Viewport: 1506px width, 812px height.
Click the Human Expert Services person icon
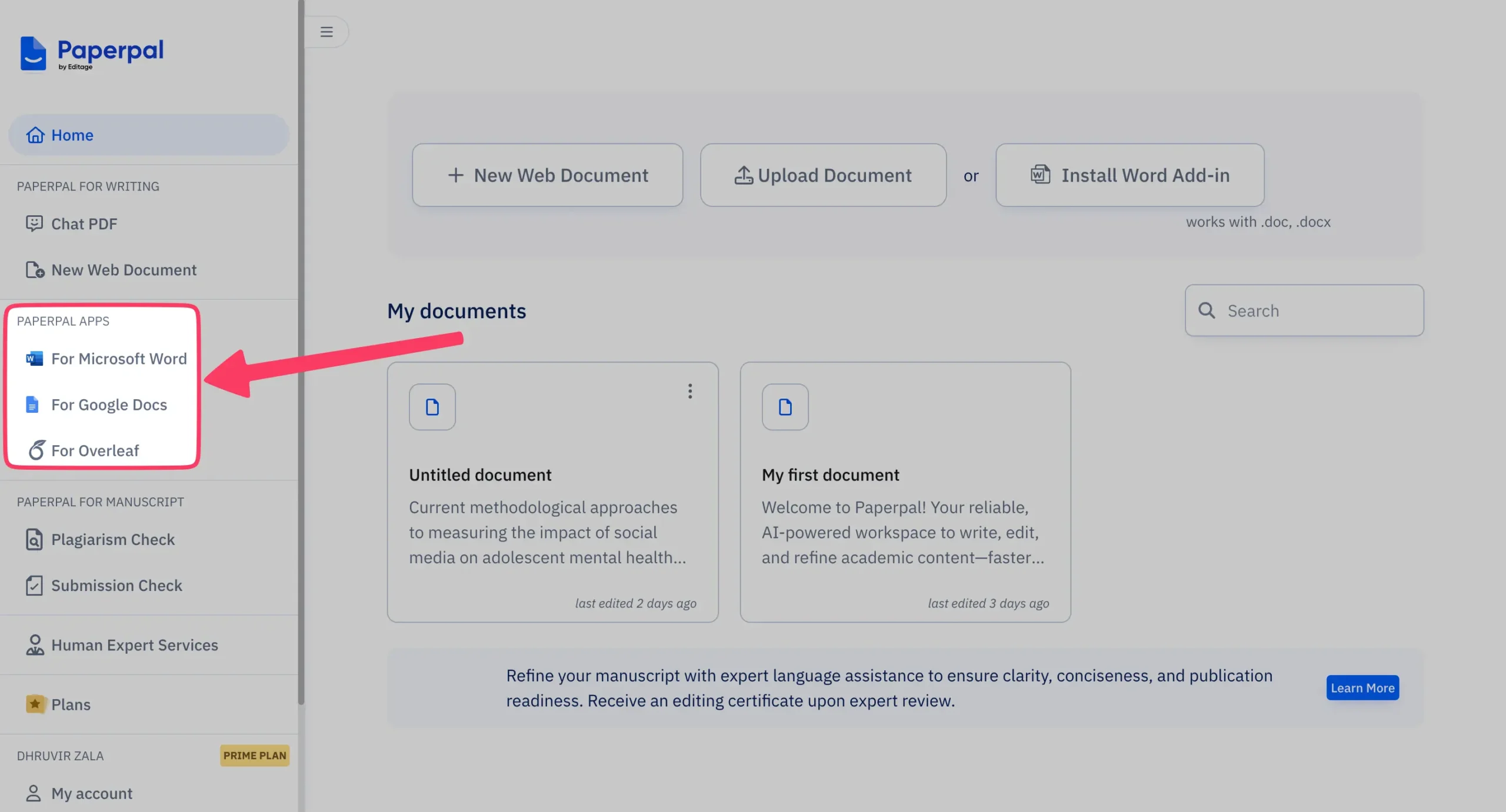(35, 645)
